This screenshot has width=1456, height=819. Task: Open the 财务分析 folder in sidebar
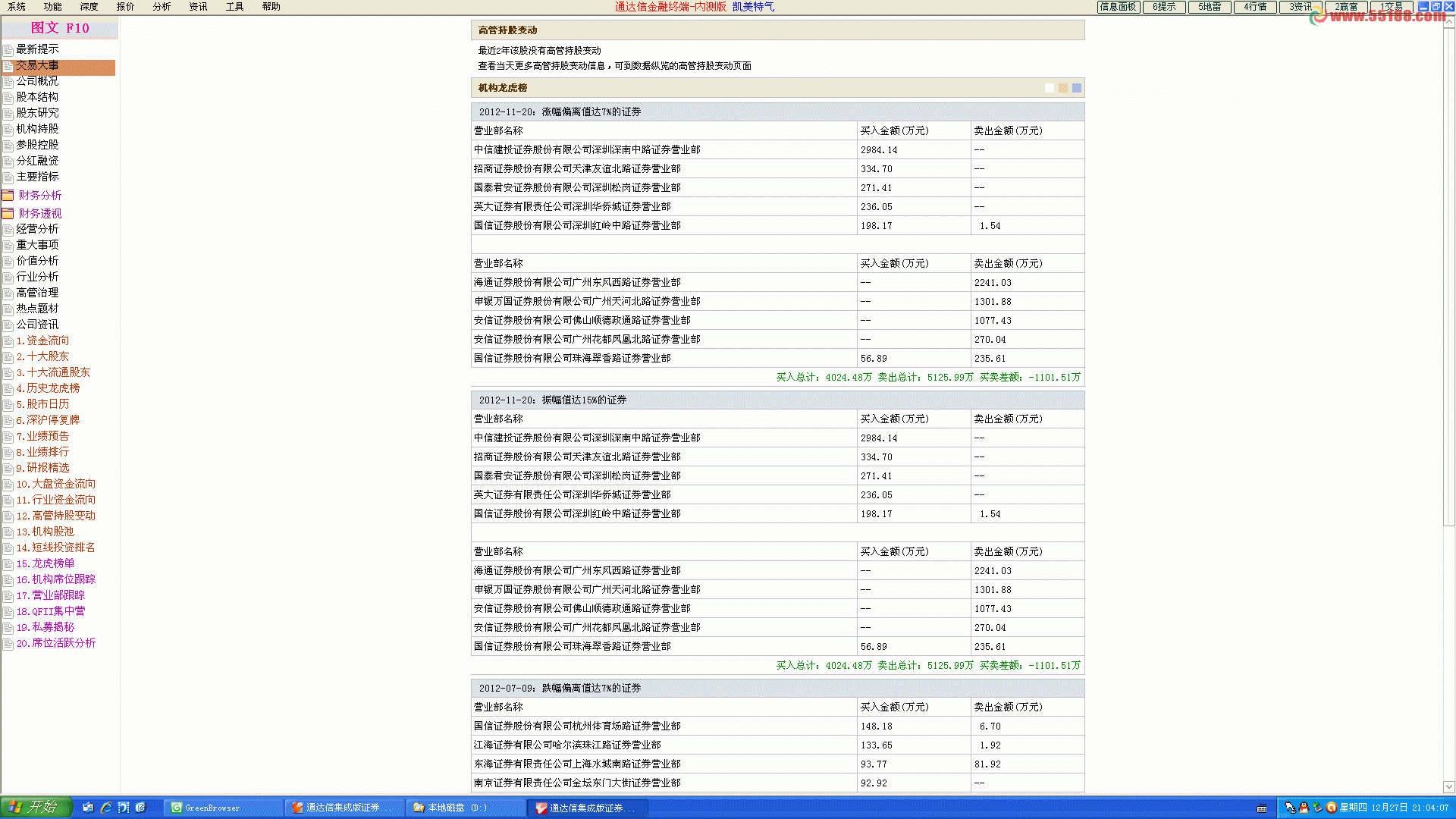click(39, 196)
